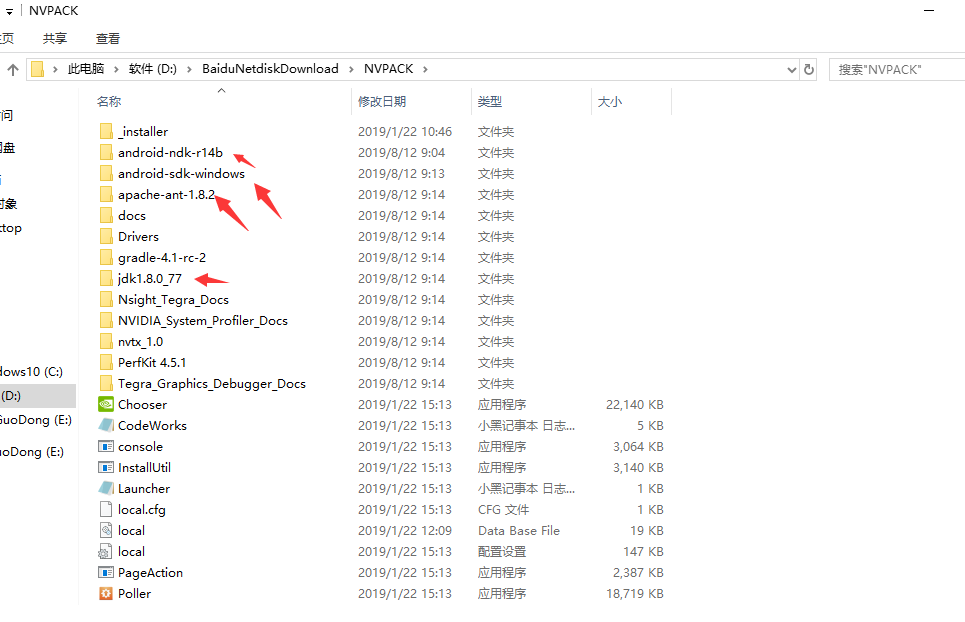Sort by 大小 column header

pyautogui.click(x=610, y=102)
